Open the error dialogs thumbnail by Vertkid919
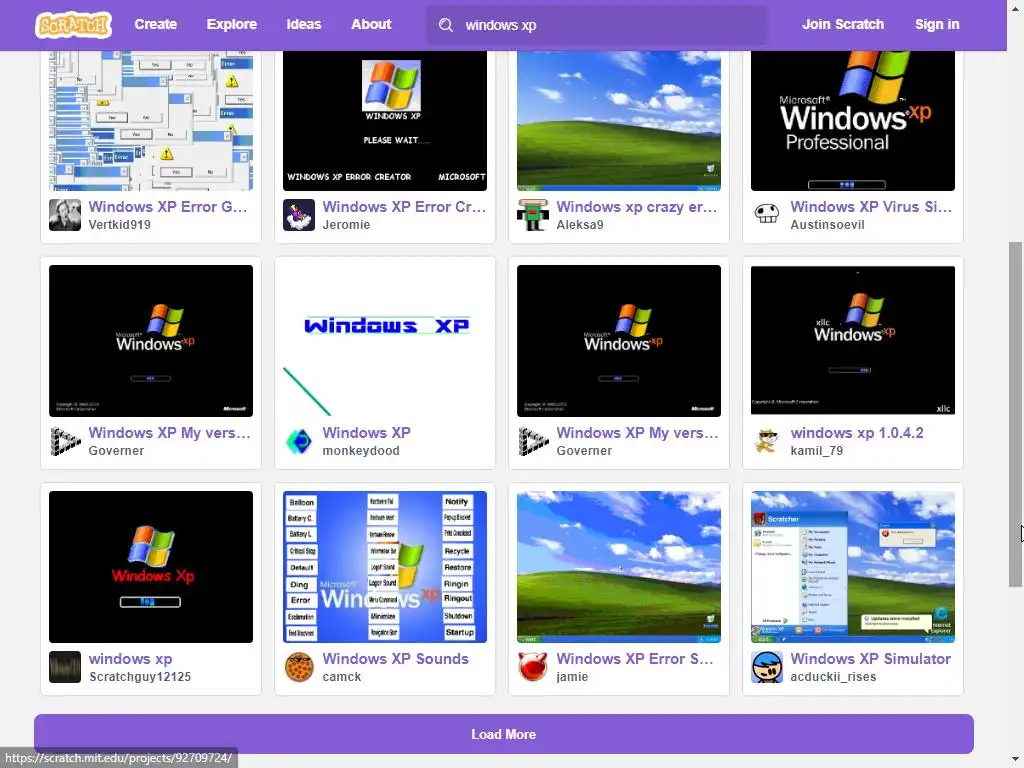The width and height of the screenshot is (1024, 768). (151, 121)
